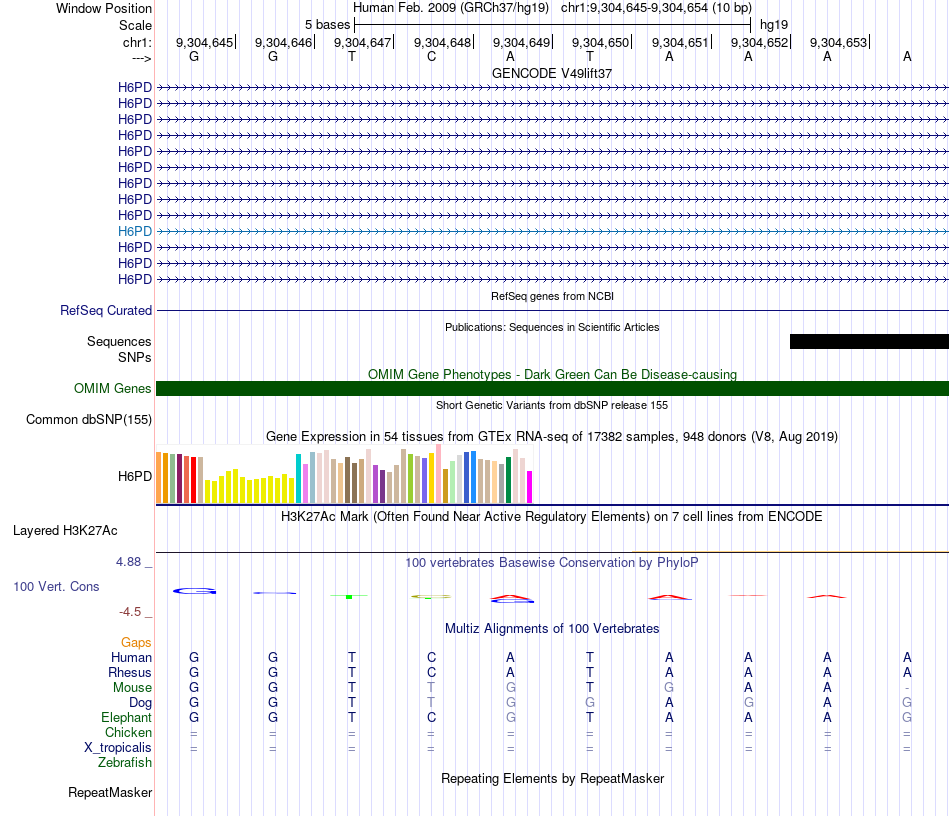This screenshot has height=816, width=950.
Task: Click the Mouse row dash in last column
Action: pyautogui.click(x=907, y=688)
